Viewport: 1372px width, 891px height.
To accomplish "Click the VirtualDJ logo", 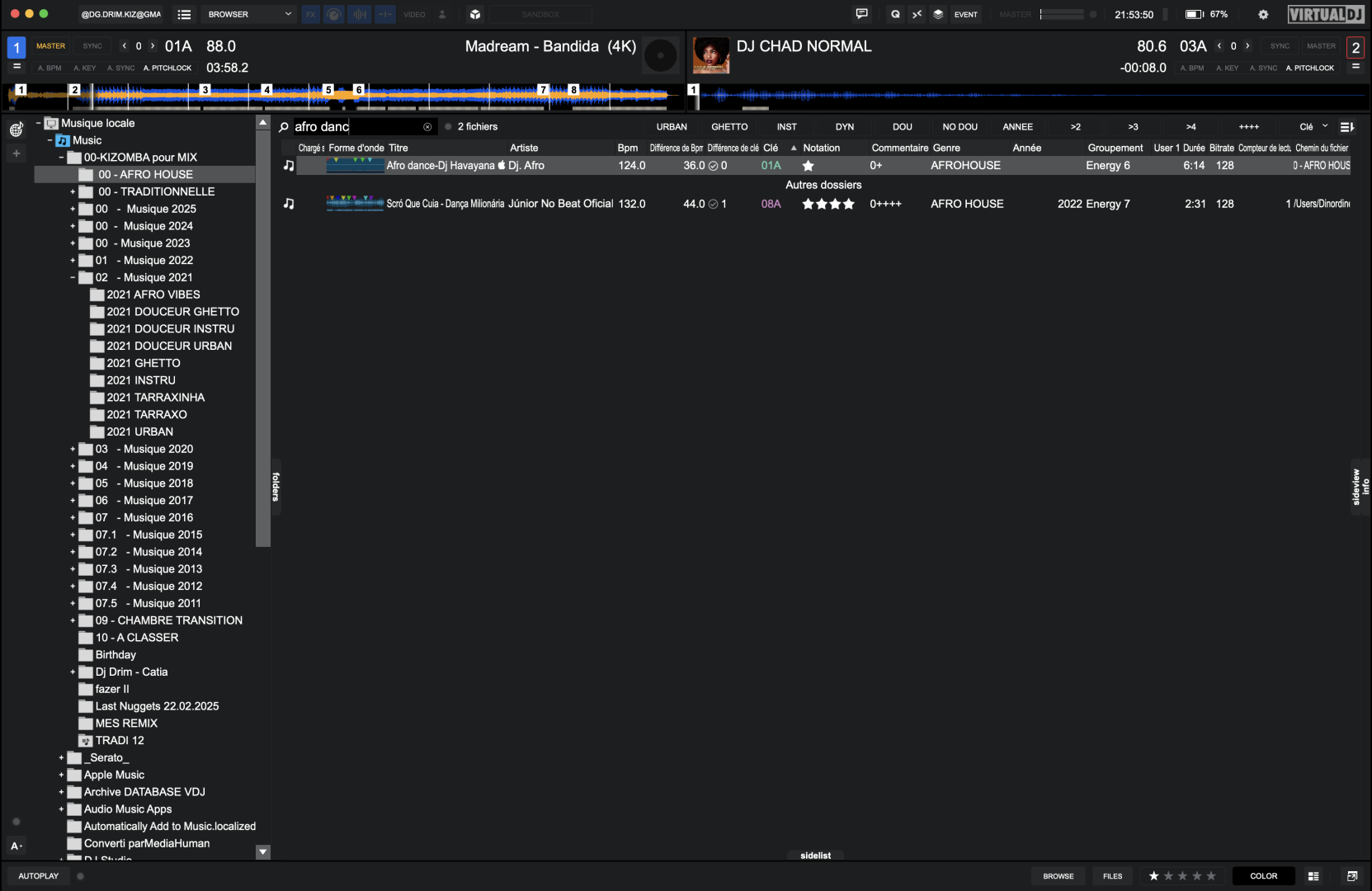I will point(1326,14).
